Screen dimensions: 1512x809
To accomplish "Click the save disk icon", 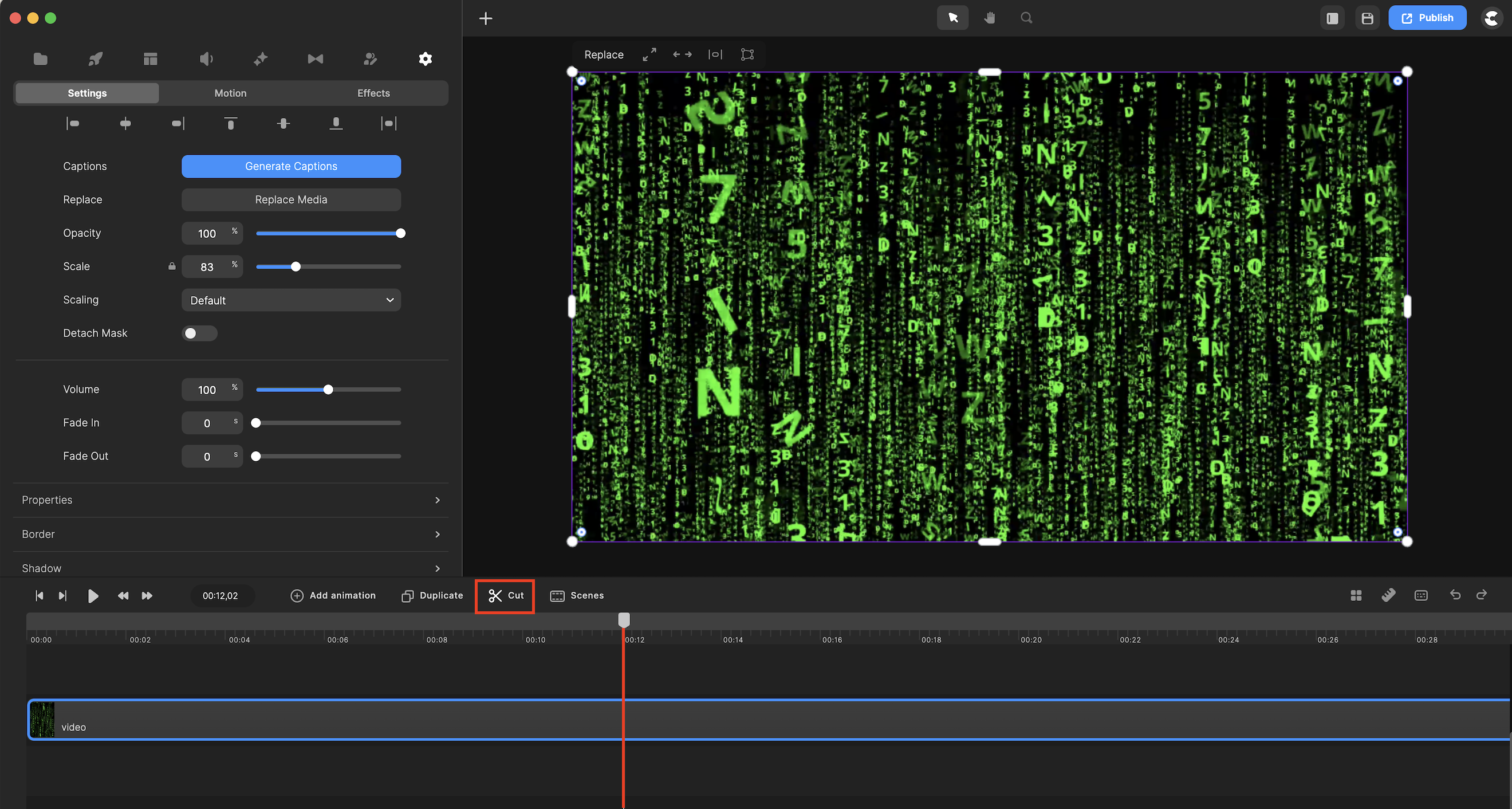I will pos(1368,18).
